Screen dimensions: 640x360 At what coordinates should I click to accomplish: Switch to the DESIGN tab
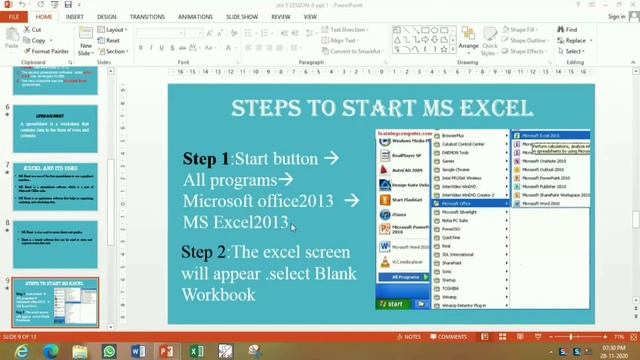click(107, 17)
